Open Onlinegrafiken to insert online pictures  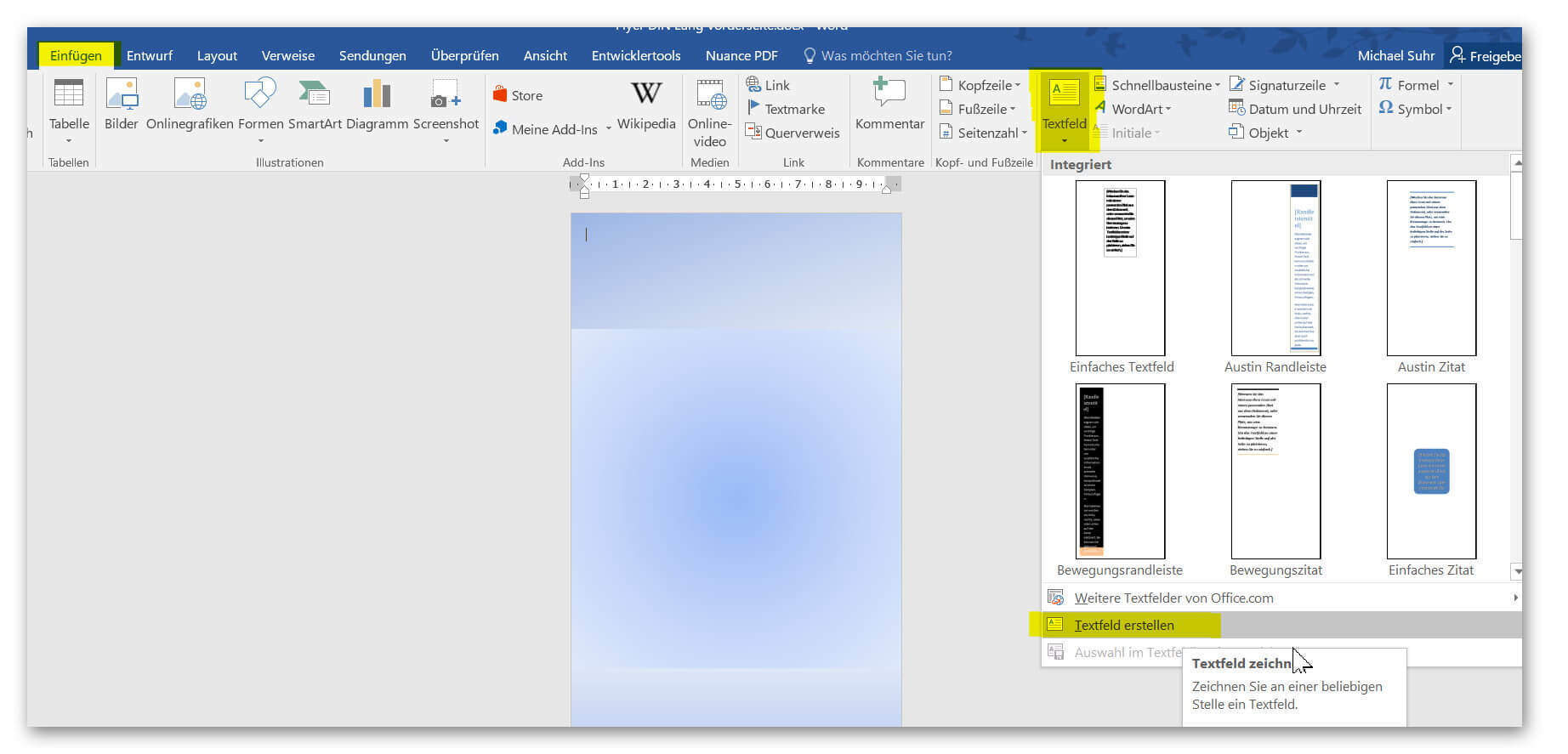point(190,106)
